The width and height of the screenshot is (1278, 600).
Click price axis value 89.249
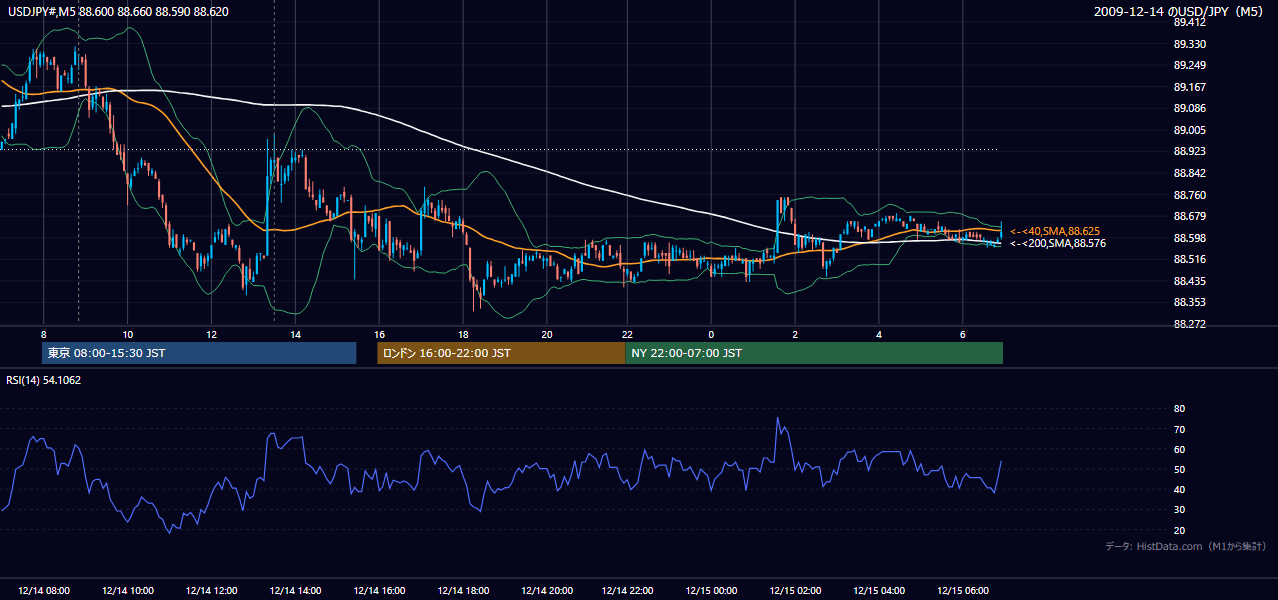(1189, 65)
